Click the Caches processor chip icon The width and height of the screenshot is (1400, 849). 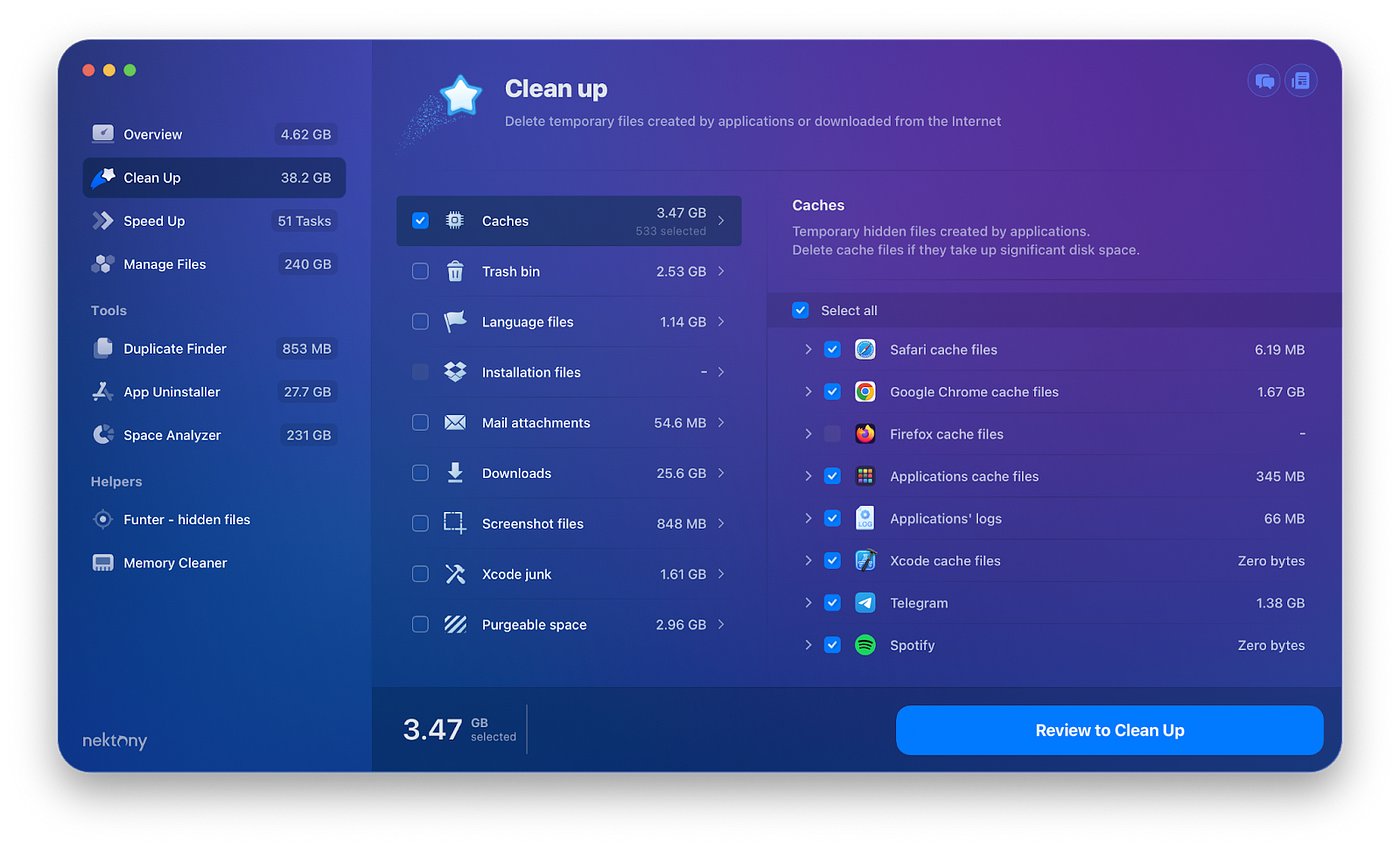[455, 220]
